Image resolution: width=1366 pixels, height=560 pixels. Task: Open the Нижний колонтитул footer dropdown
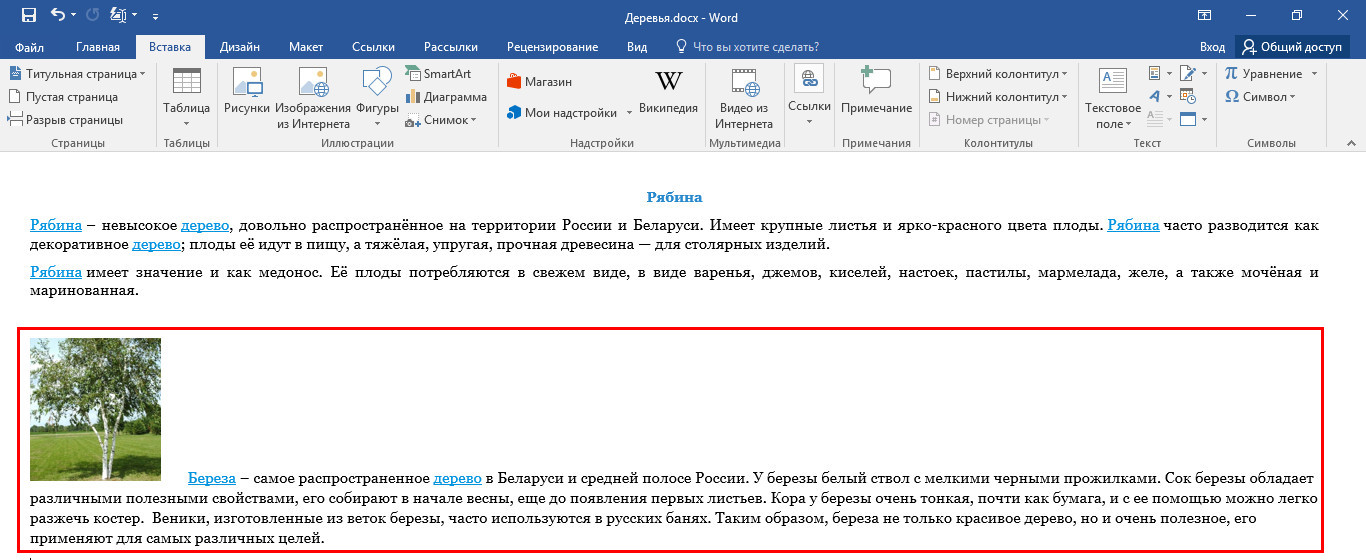(x=997, y=97)
